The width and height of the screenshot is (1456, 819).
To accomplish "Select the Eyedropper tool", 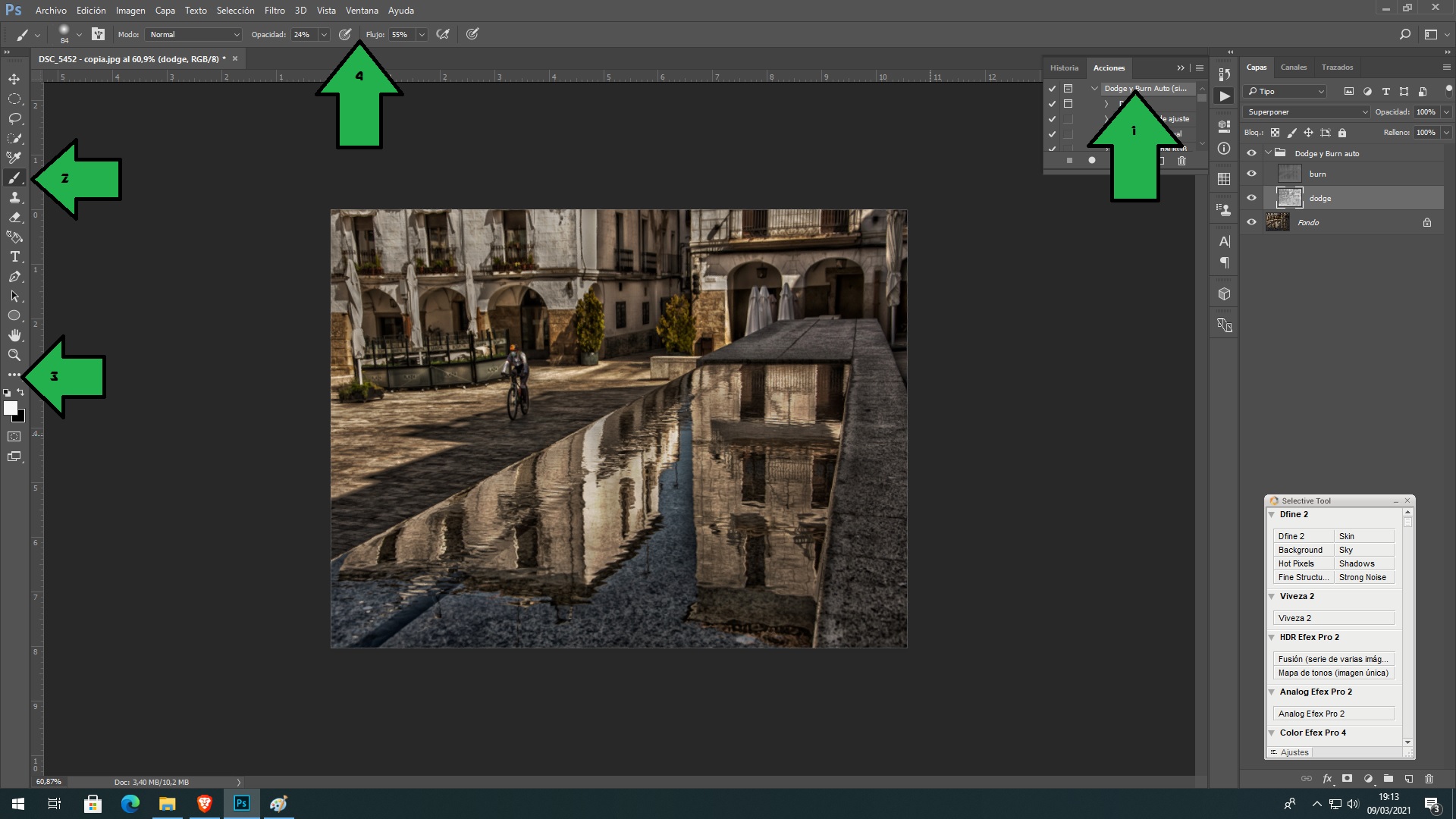I will click(14, 158).
